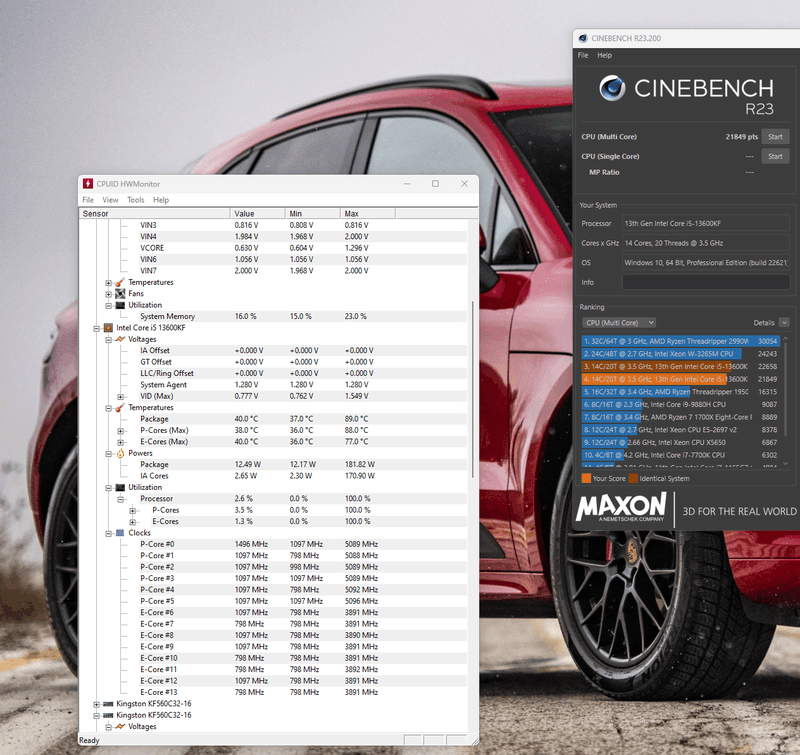Image resolution: width=800 pixels, height=755 pixels.
Task: Expand the E-Cores (Max) temperature row
Action: tap(121, 442)
